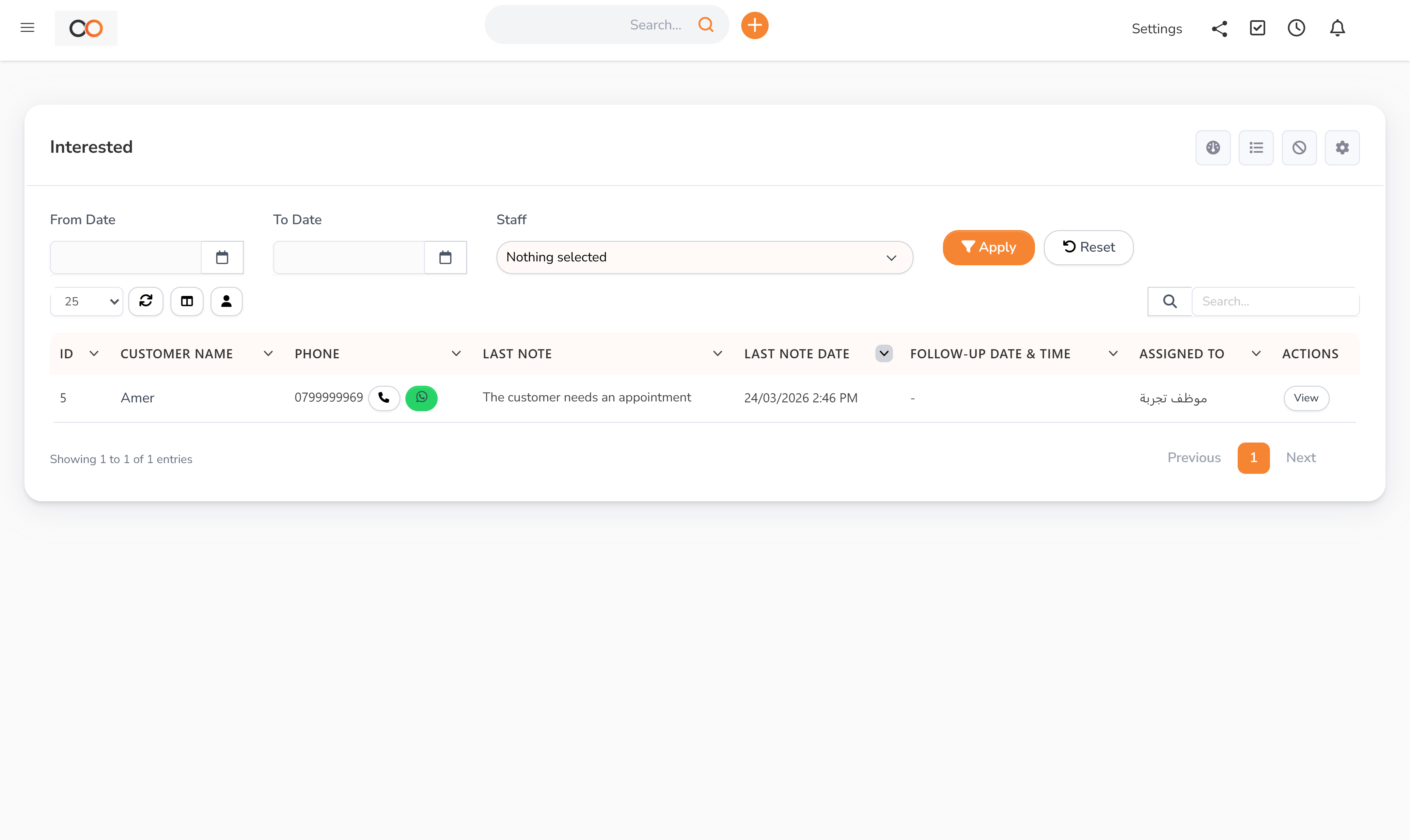Click the WhatsApp icon for Amer

(421, 398)
